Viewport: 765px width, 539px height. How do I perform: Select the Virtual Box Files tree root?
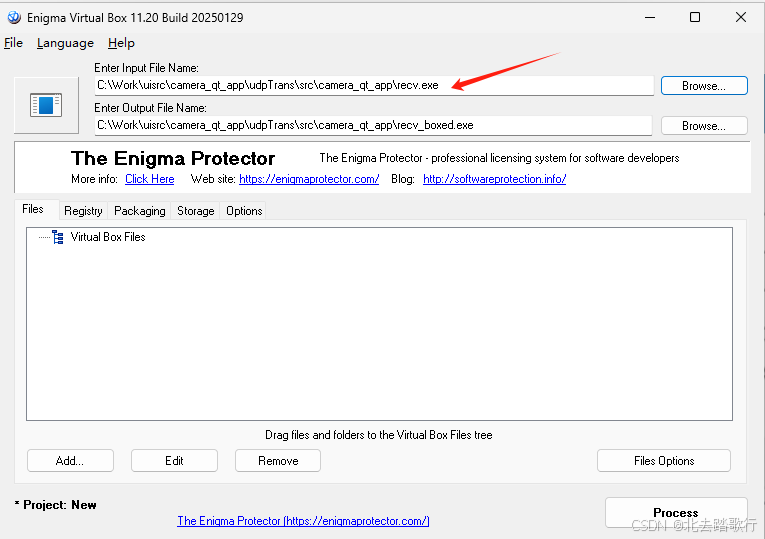108,237
